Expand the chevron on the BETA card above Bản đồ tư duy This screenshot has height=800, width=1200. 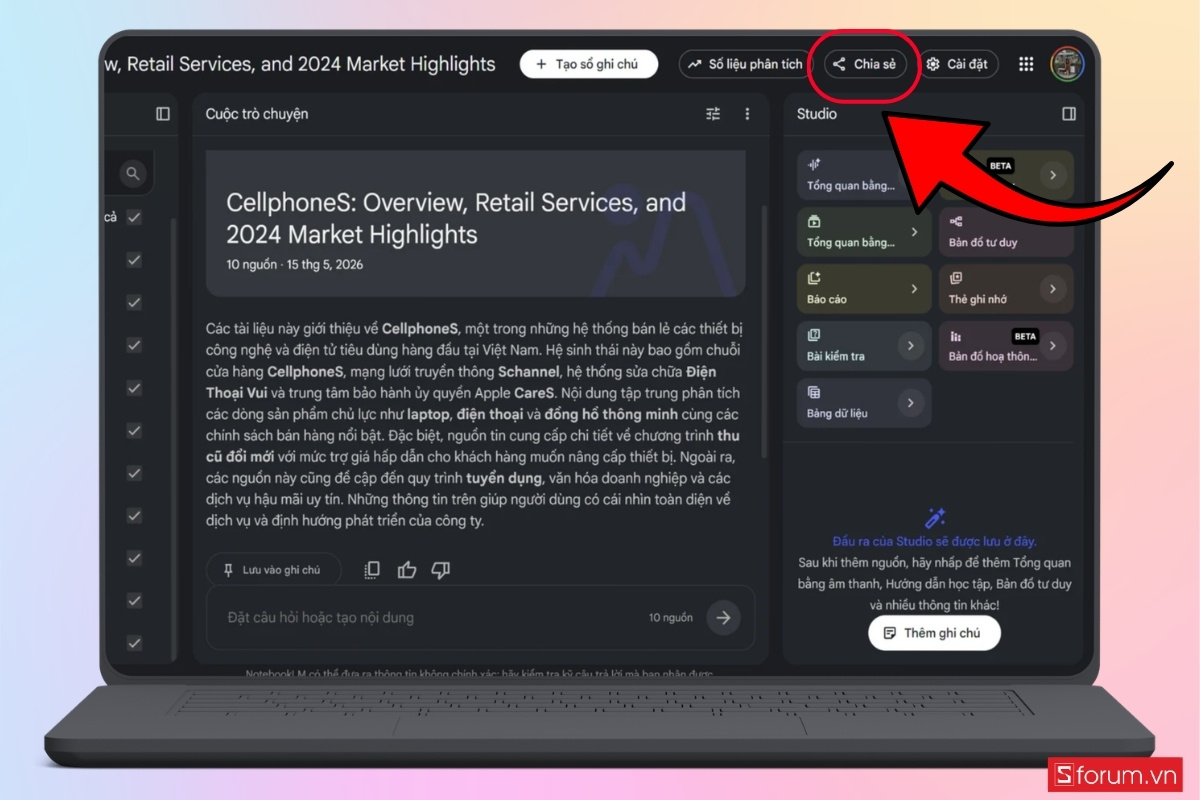1053,175
